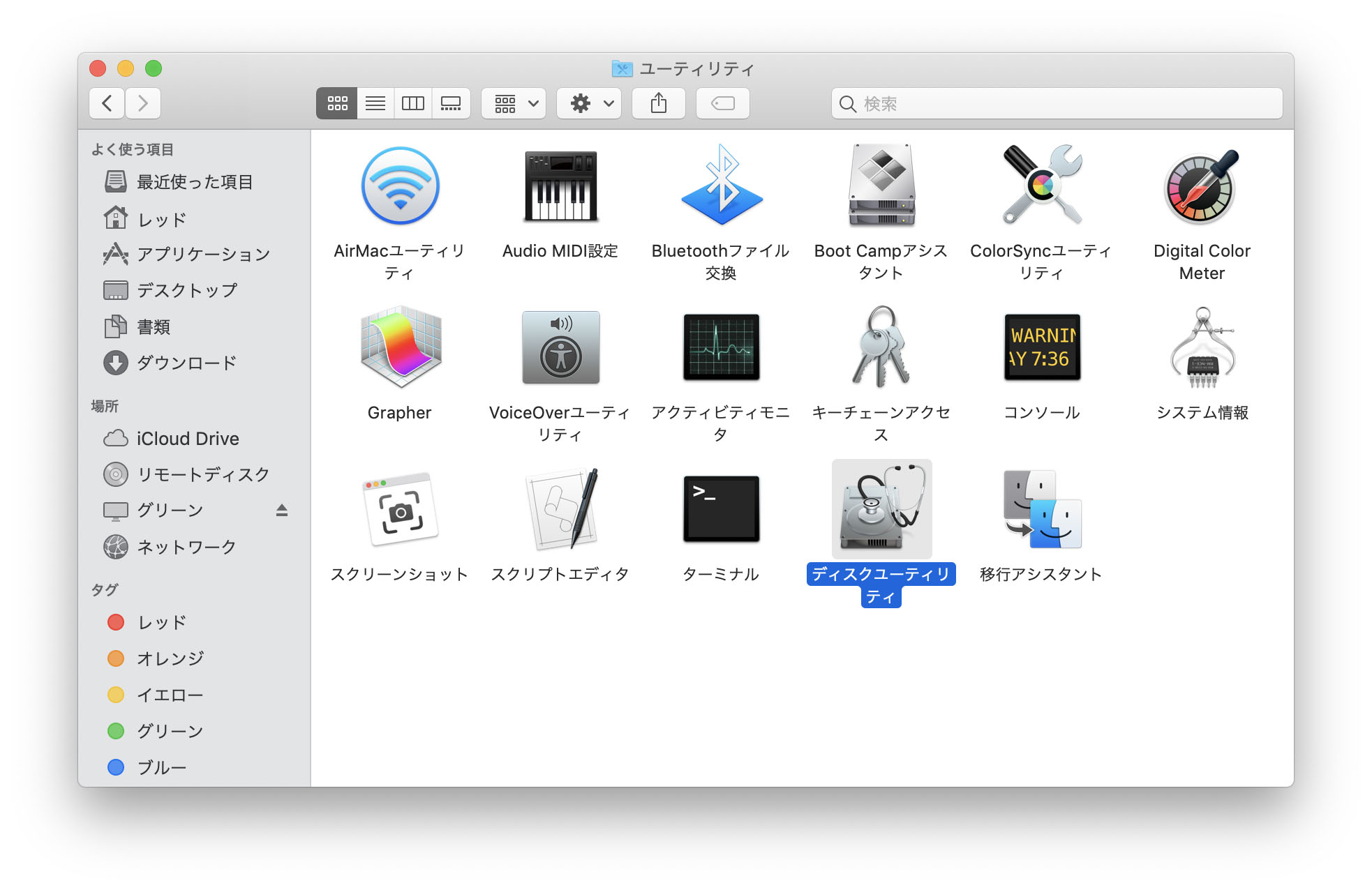Open the gear action menu

tap(589, 103)
